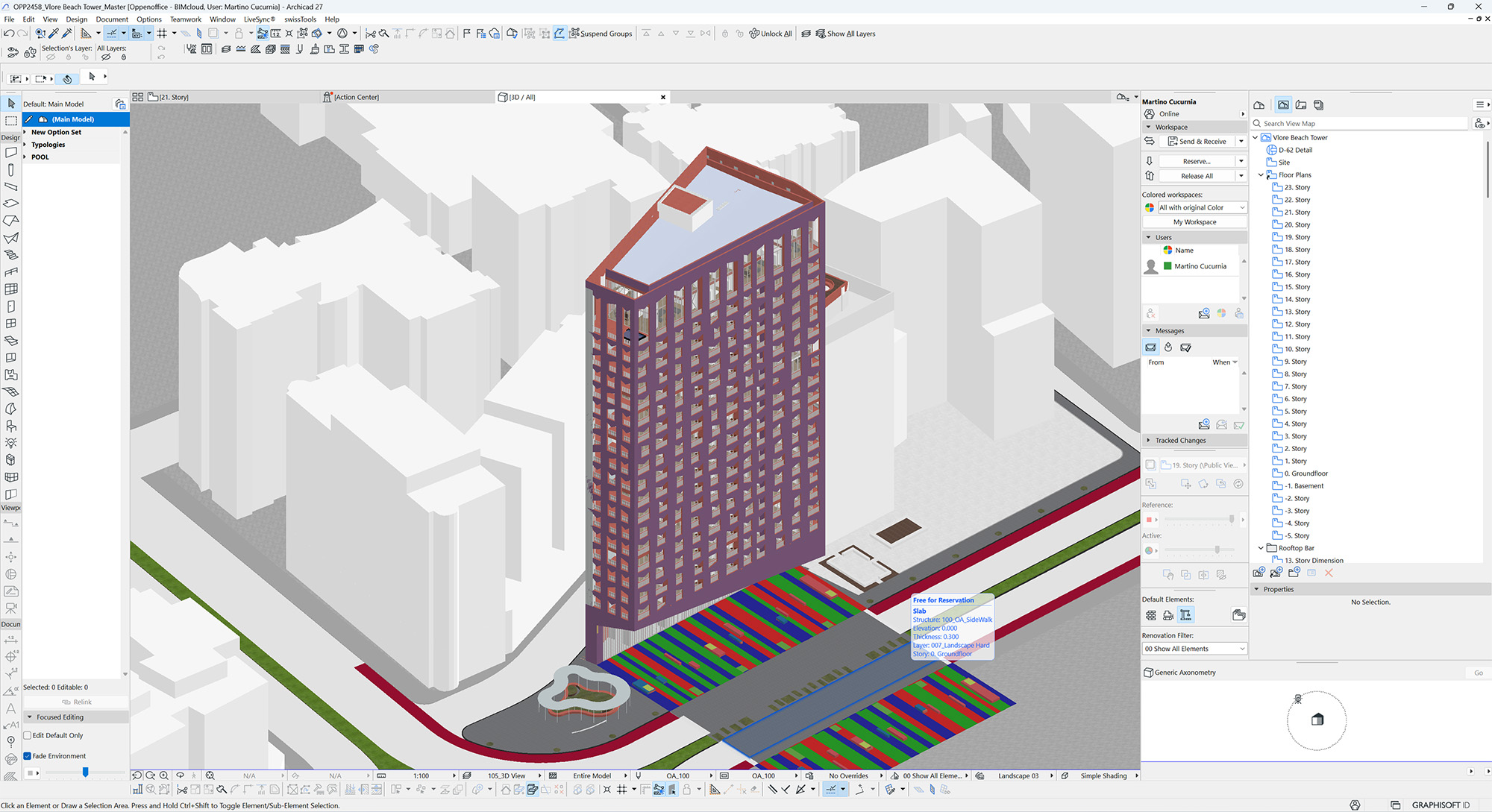Click the Reserve... button
Image resolution: width=1492 pixels, height=812 pixels.
(x=1197, y=161)
